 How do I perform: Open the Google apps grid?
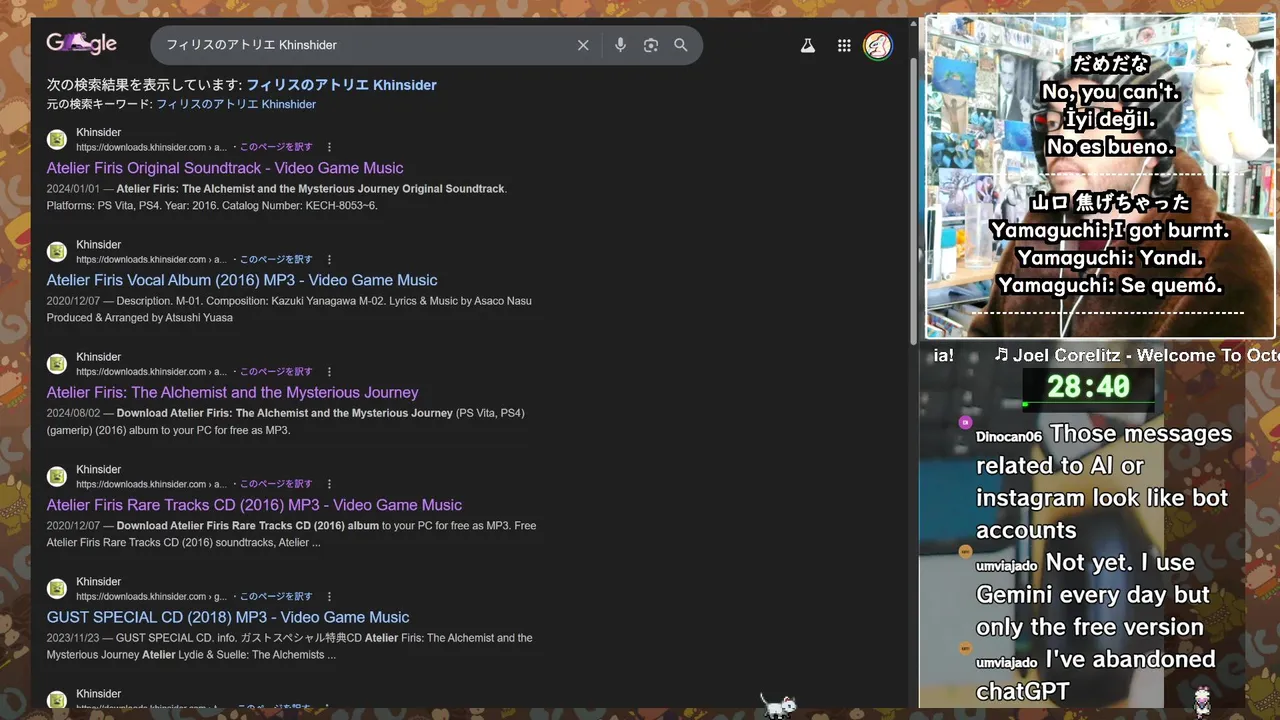point(844,45)
